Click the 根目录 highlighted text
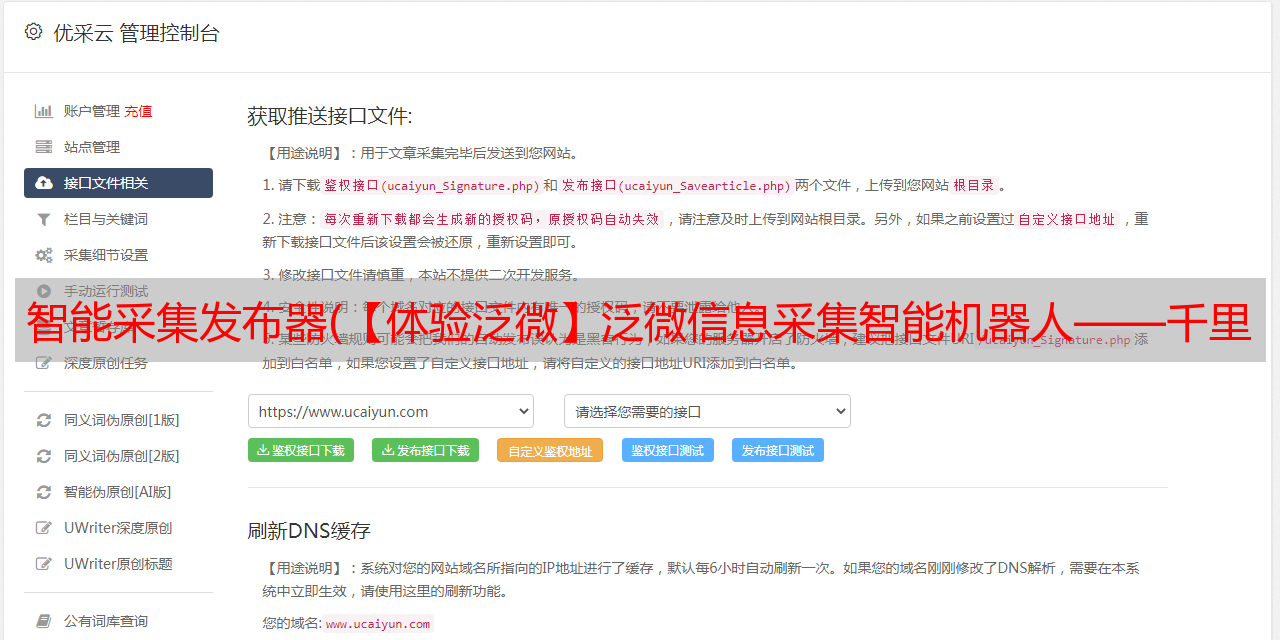 [x=974, y=185]
